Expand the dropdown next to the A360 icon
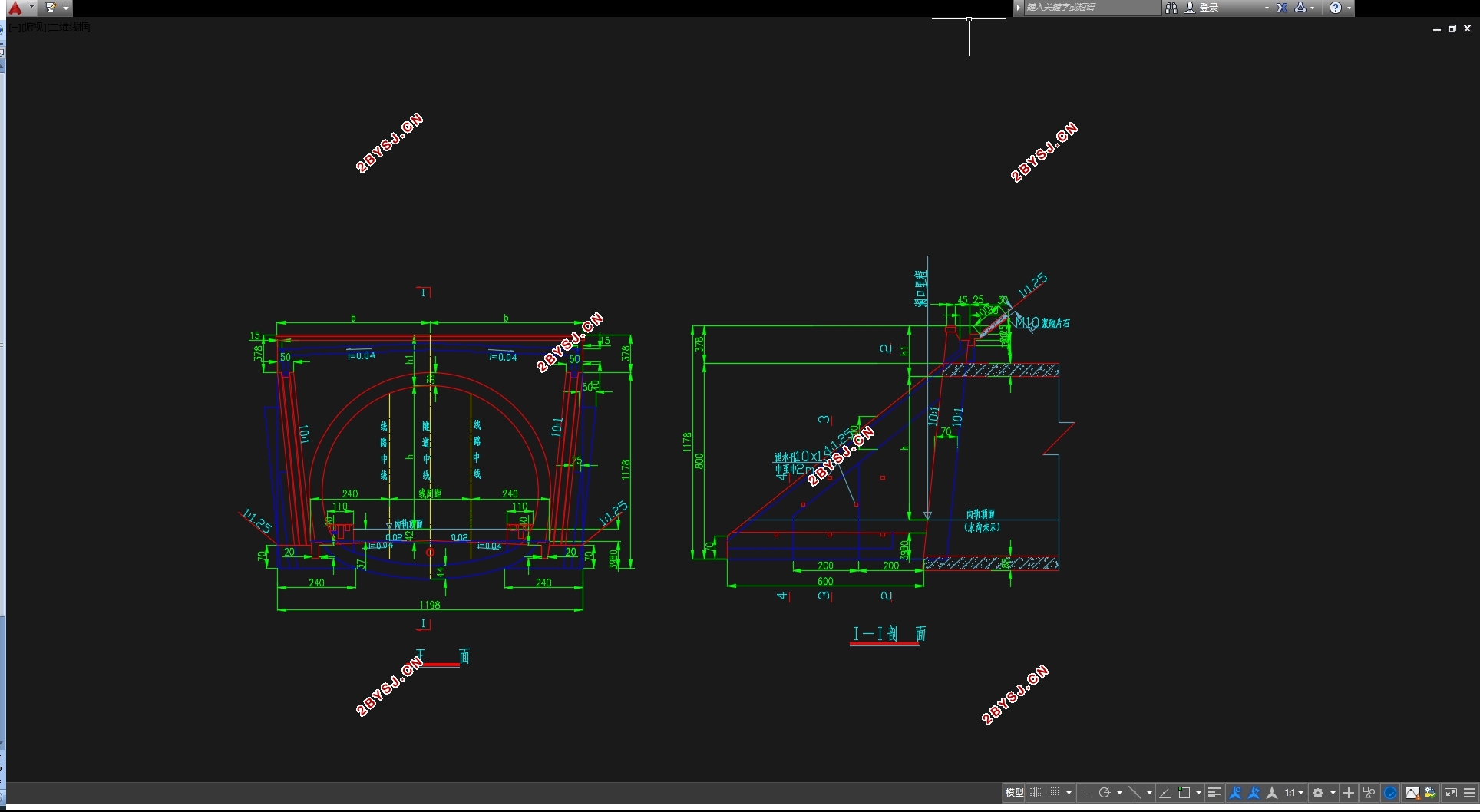Screen dimensions: 1480x812 point(1313,8)
